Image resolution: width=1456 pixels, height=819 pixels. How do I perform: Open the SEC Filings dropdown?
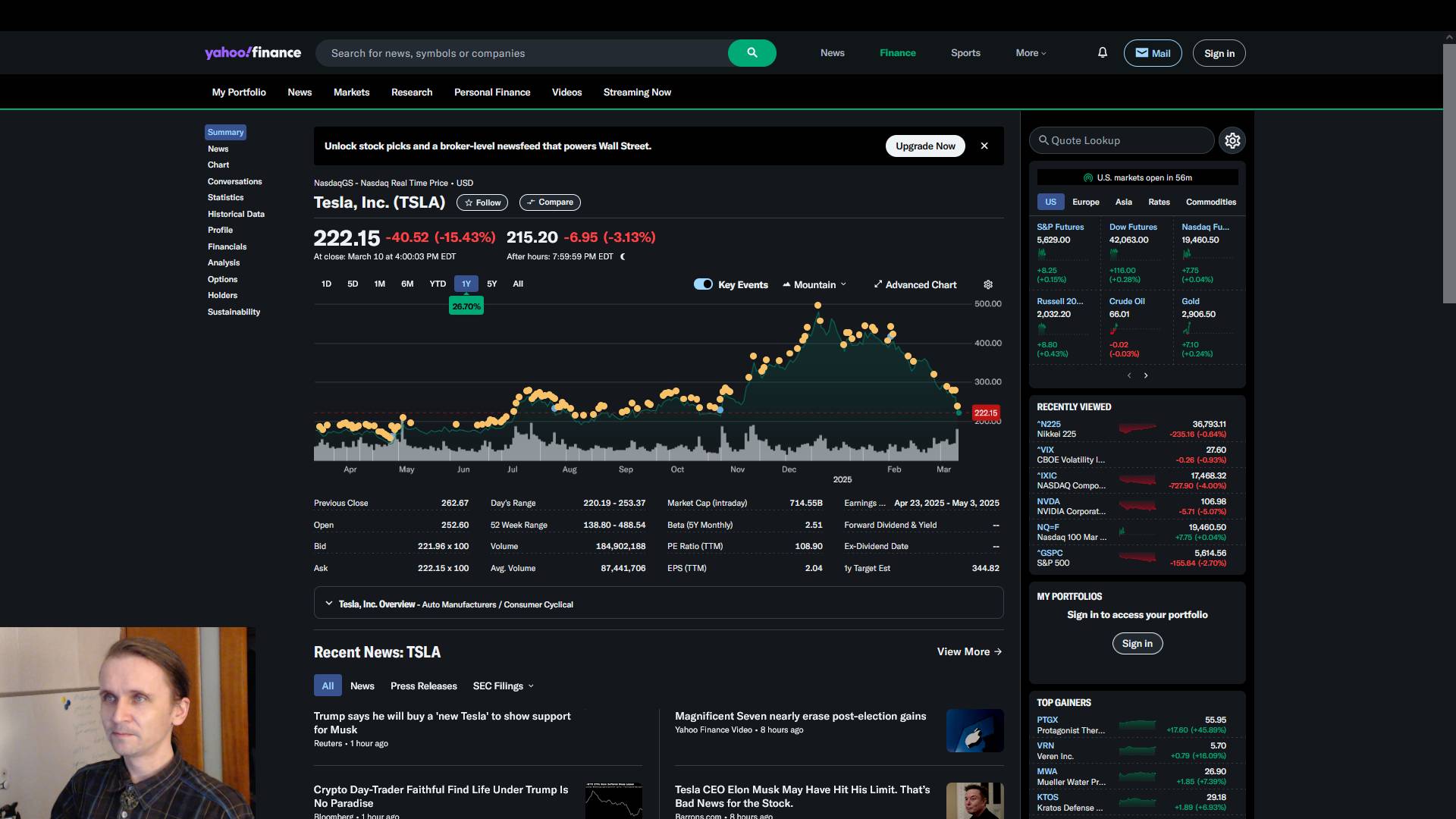503,686
